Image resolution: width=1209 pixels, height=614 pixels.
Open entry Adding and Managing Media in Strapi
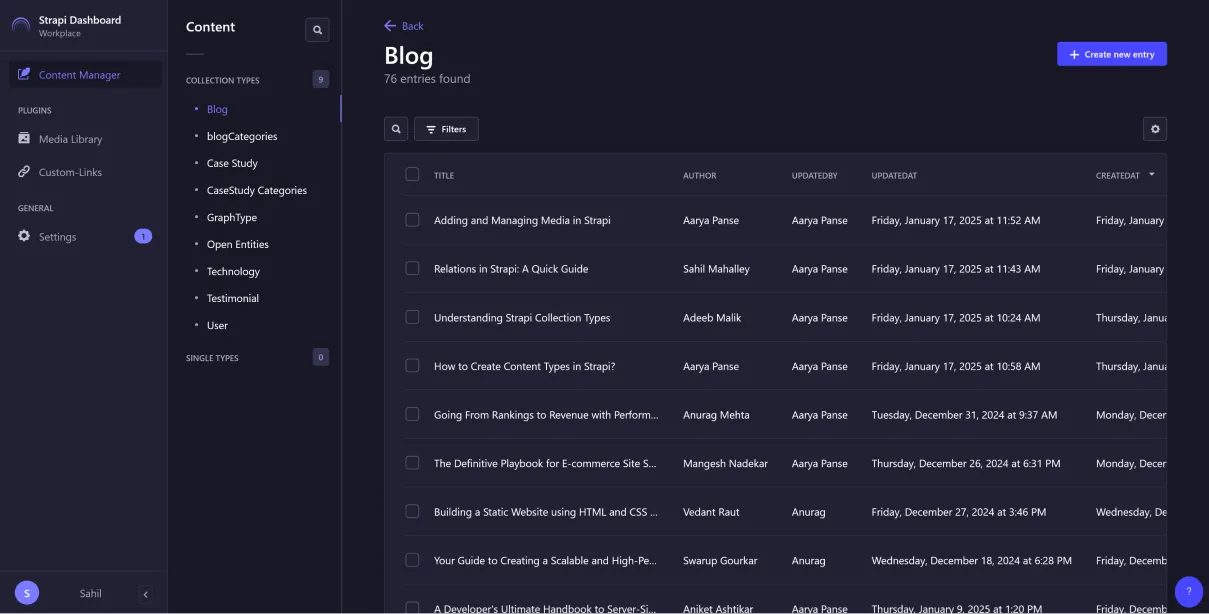522,220
